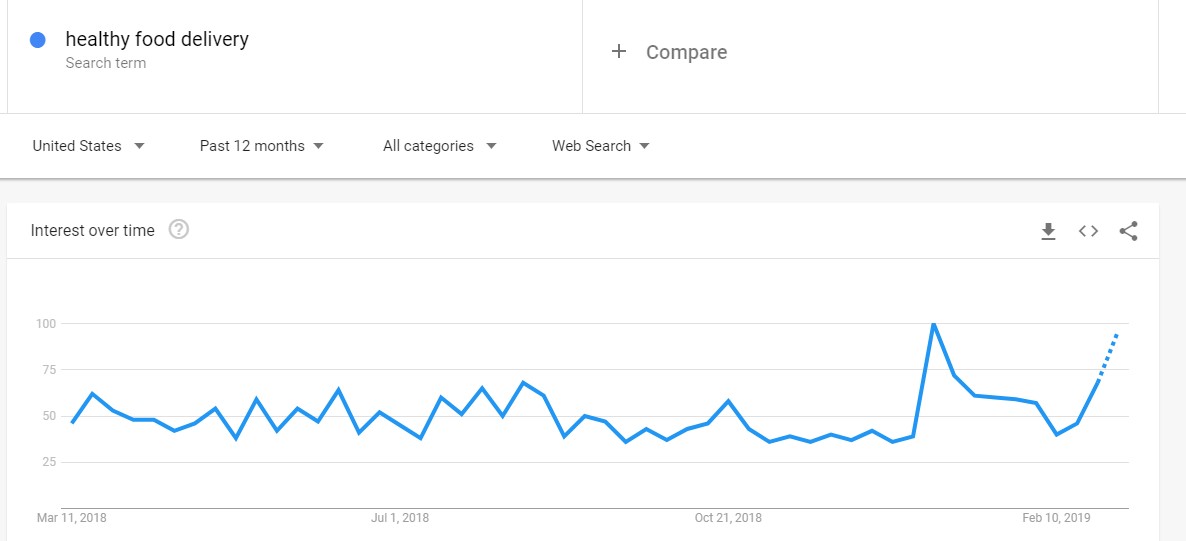Open the embed code icon
Screen dimensions: 1186x541
tap(1088, 232)
